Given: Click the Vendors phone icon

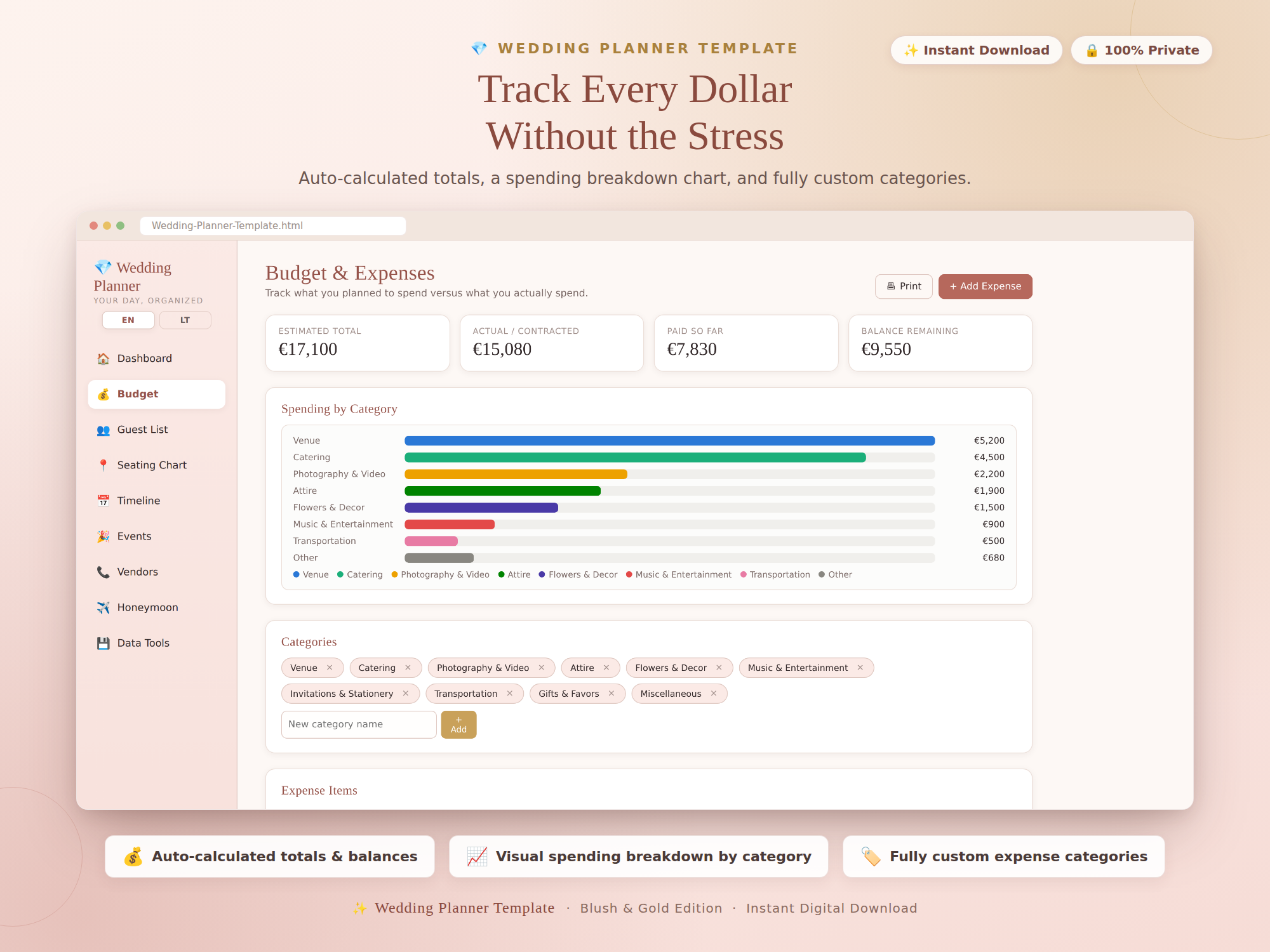Looking at the screenshot, I should pos(103,572).
